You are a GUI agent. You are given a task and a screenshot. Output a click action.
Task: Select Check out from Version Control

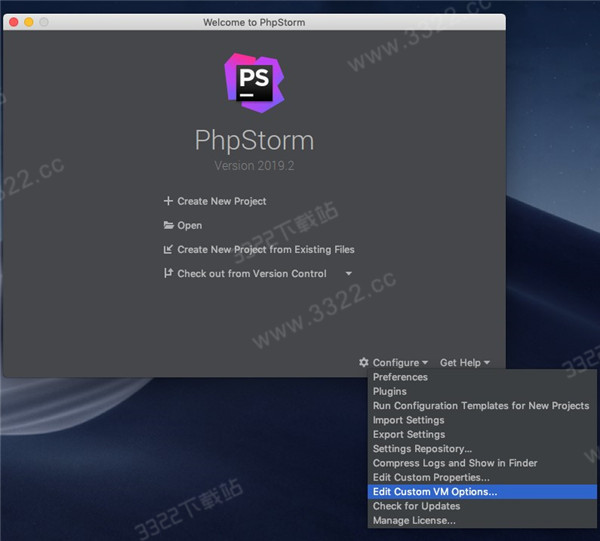(252, 274)
